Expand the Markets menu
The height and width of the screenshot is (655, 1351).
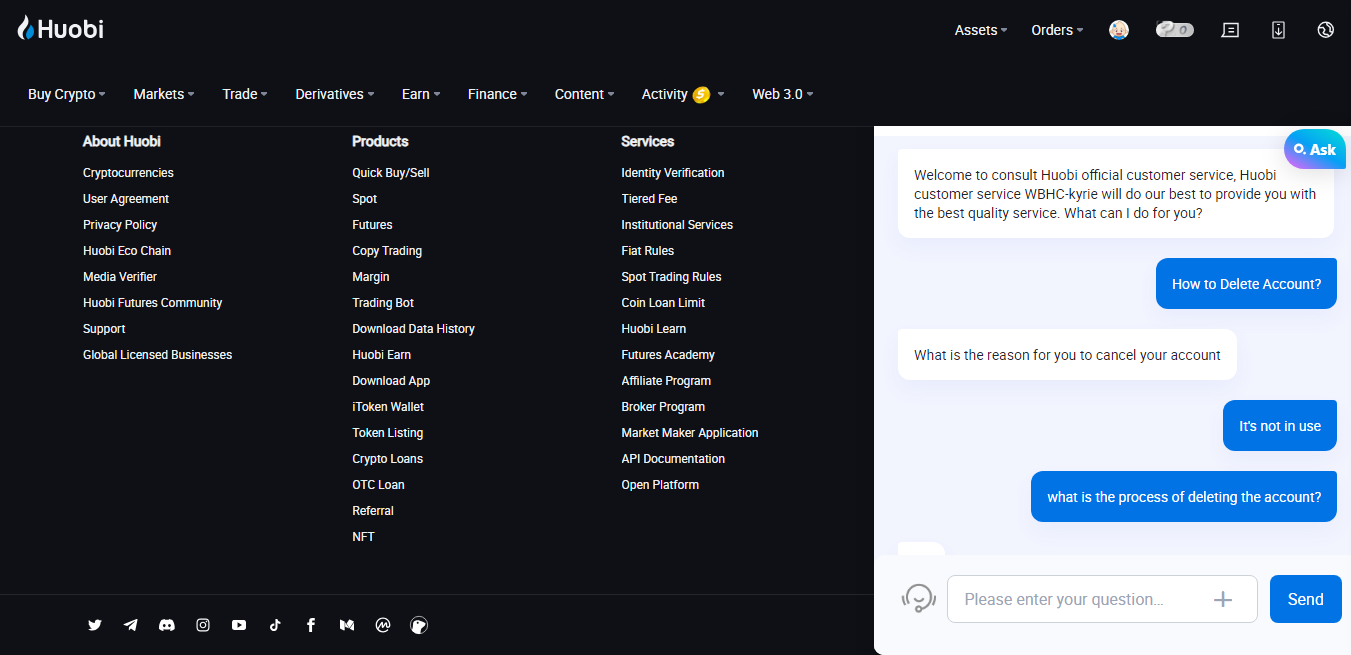(164, 94)
